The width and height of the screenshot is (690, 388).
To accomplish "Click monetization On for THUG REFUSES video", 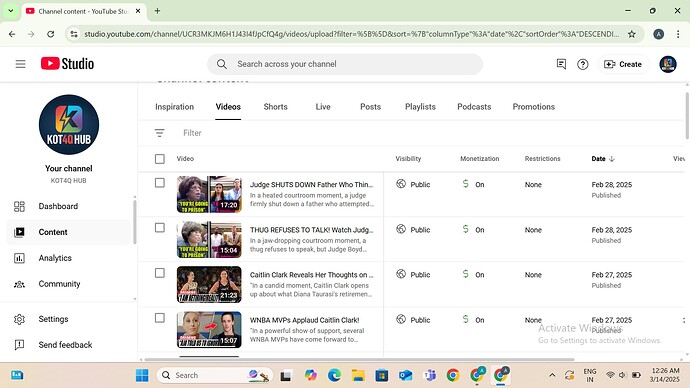I will click(473, 230).
